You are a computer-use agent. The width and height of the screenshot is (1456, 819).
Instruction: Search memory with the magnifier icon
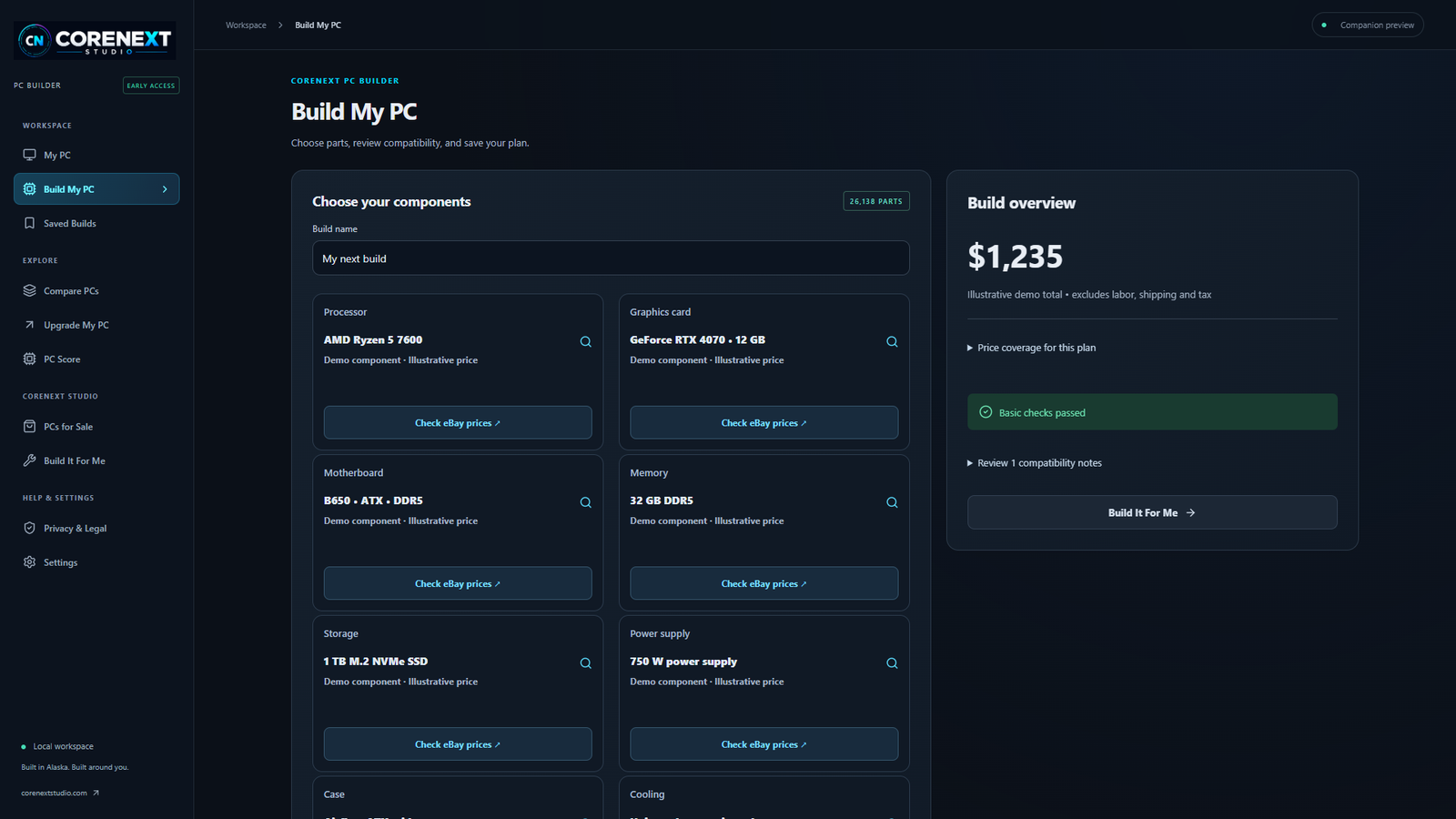point(892,503)
